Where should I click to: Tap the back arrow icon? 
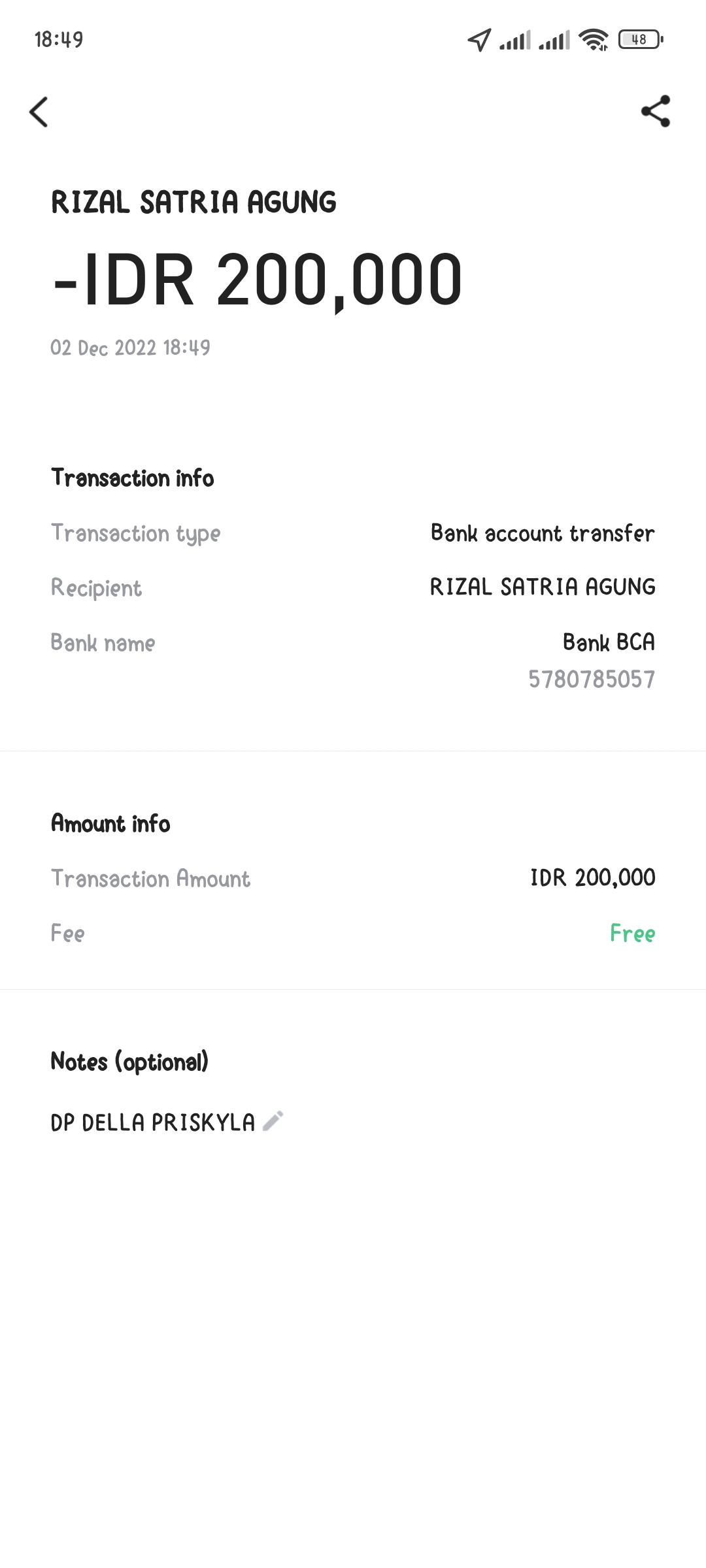point(39,112)
